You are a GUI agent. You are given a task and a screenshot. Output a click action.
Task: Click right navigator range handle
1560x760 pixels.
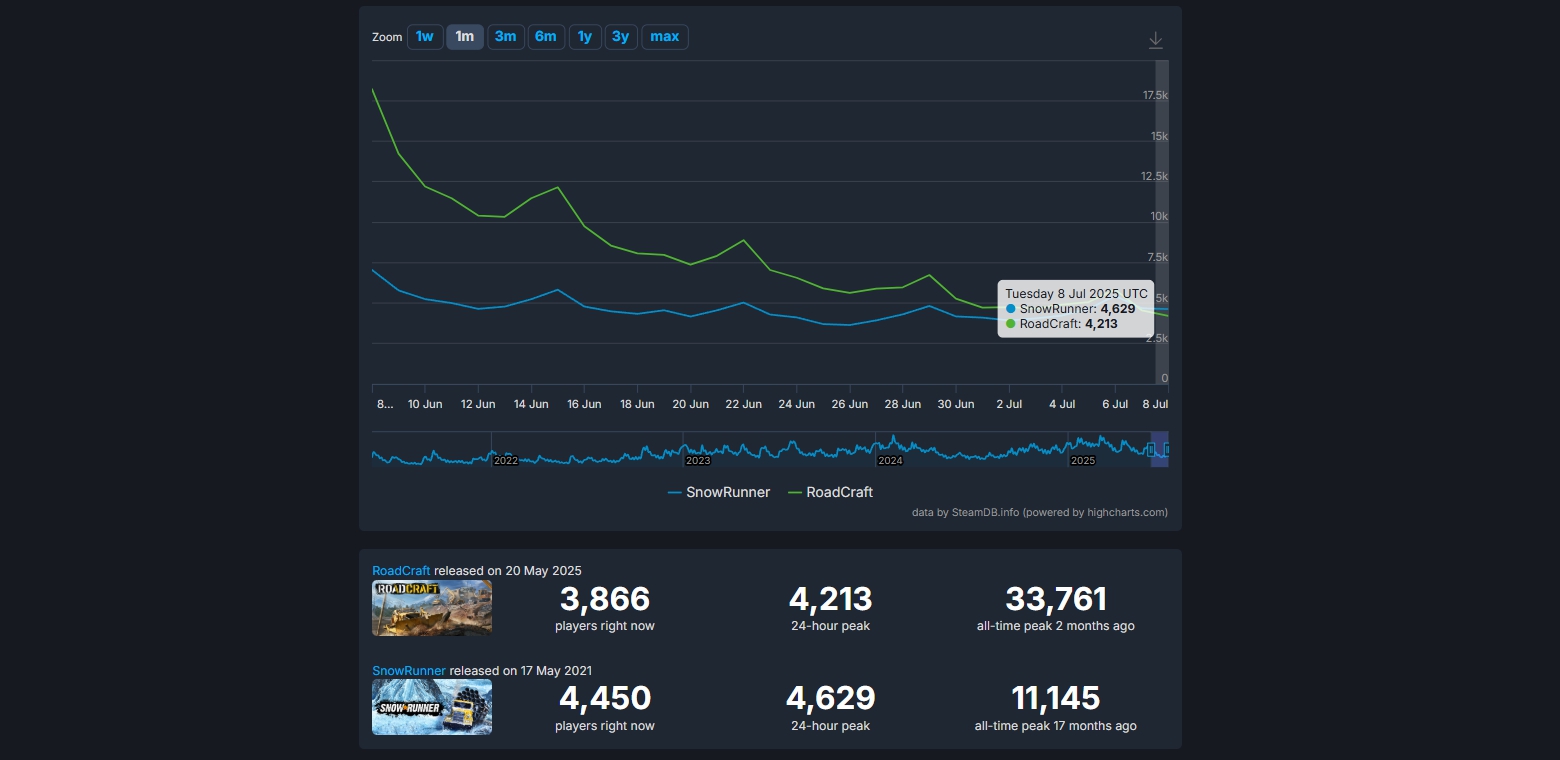click(x=1166, y=450)
